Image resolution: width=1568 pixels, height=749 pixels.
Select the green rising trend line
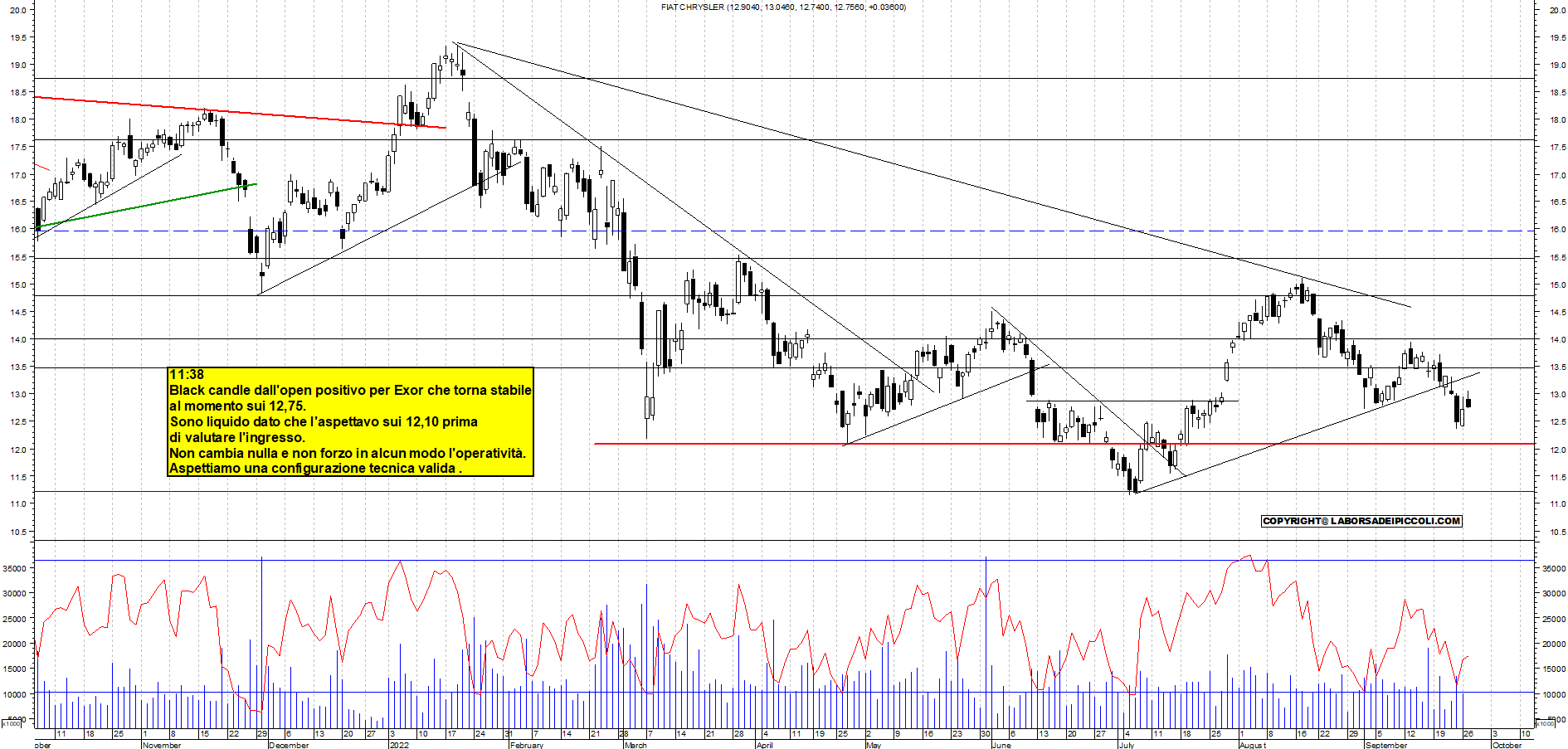(x=146, y=205)
